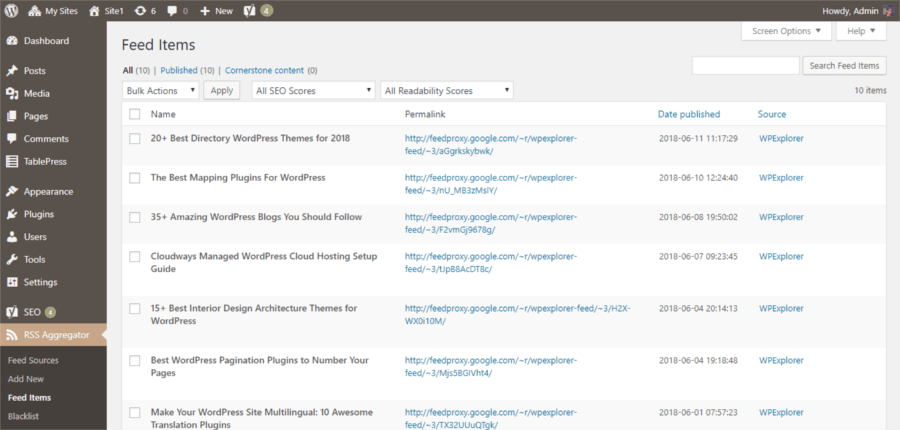Click the Pages icon in sidebar
900x430 pixels.
(x=11, y=116)
